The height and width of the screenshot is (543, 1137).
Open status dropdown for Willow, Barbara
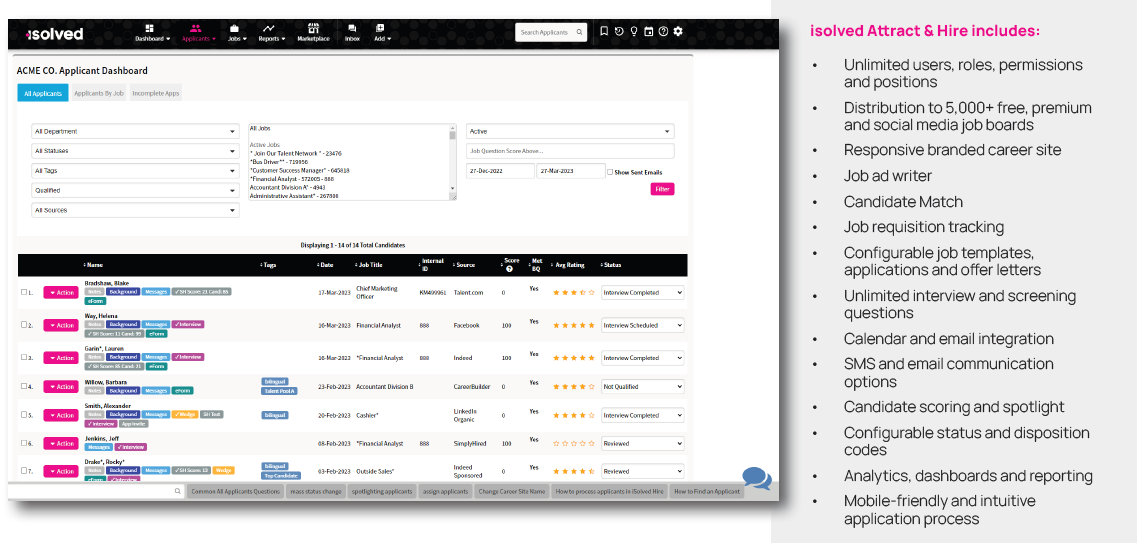pos(642,387)
